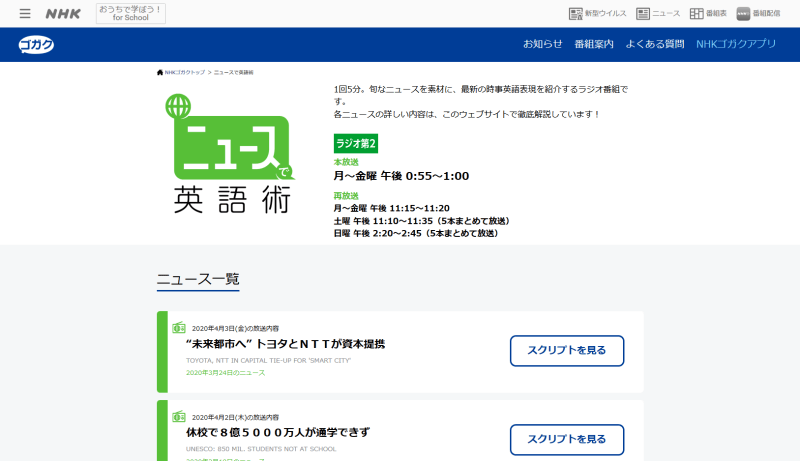Screen dimensions: 800x461
Task: Click the ニュース icon in top bar
Action: pos(658,14)
